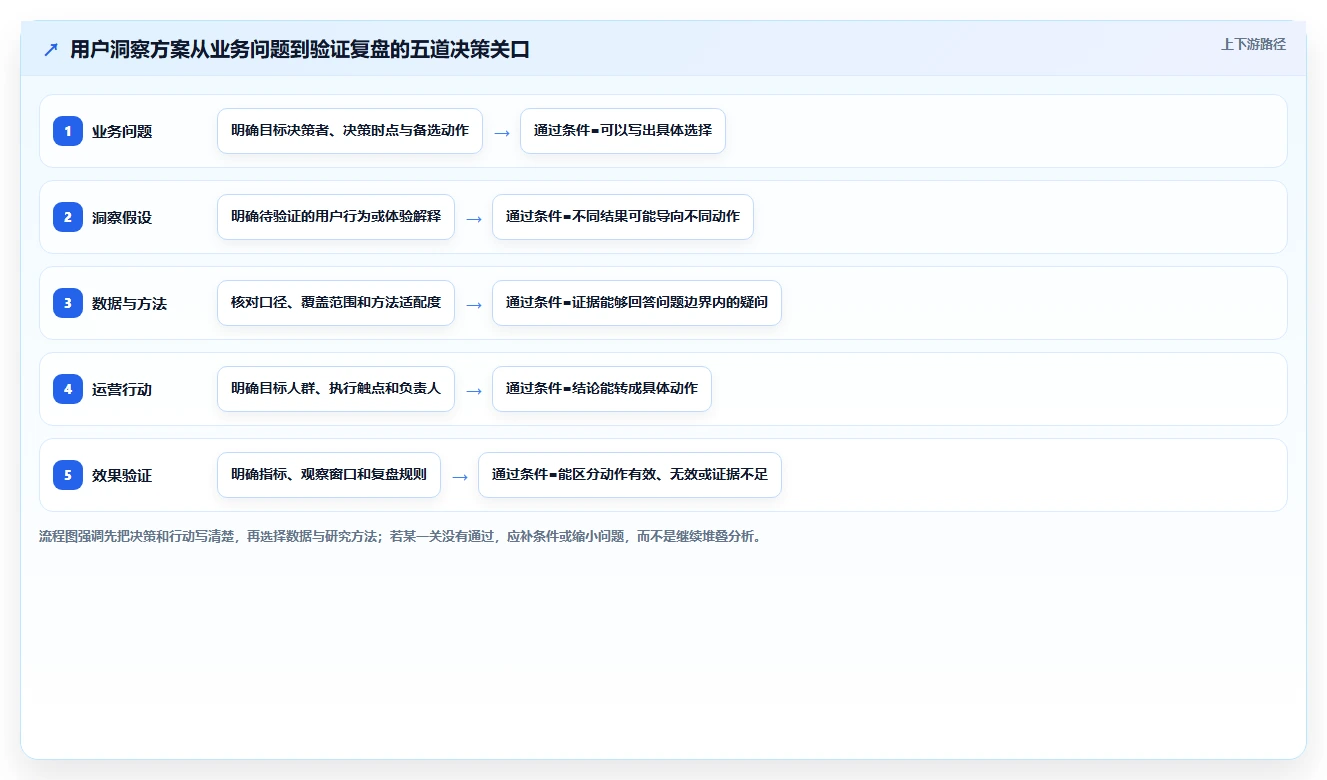Click the 通过条件=证据能够回答问题边界内的疑问 box
This screenshot has height=780, width=1327.
(x=637, y=303)
